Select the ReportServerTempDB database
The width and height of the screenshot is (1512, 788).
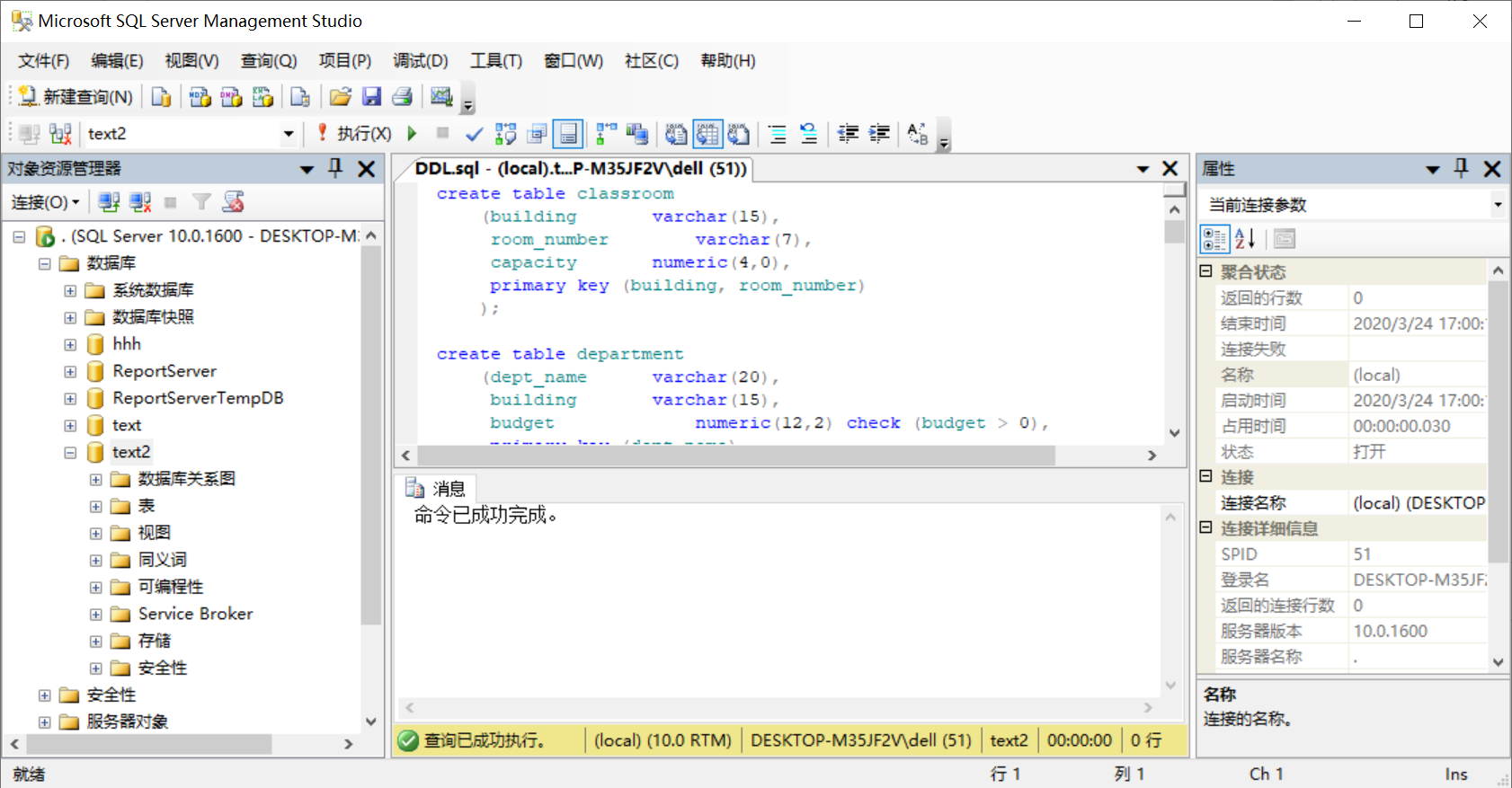(x=198, y=398)
